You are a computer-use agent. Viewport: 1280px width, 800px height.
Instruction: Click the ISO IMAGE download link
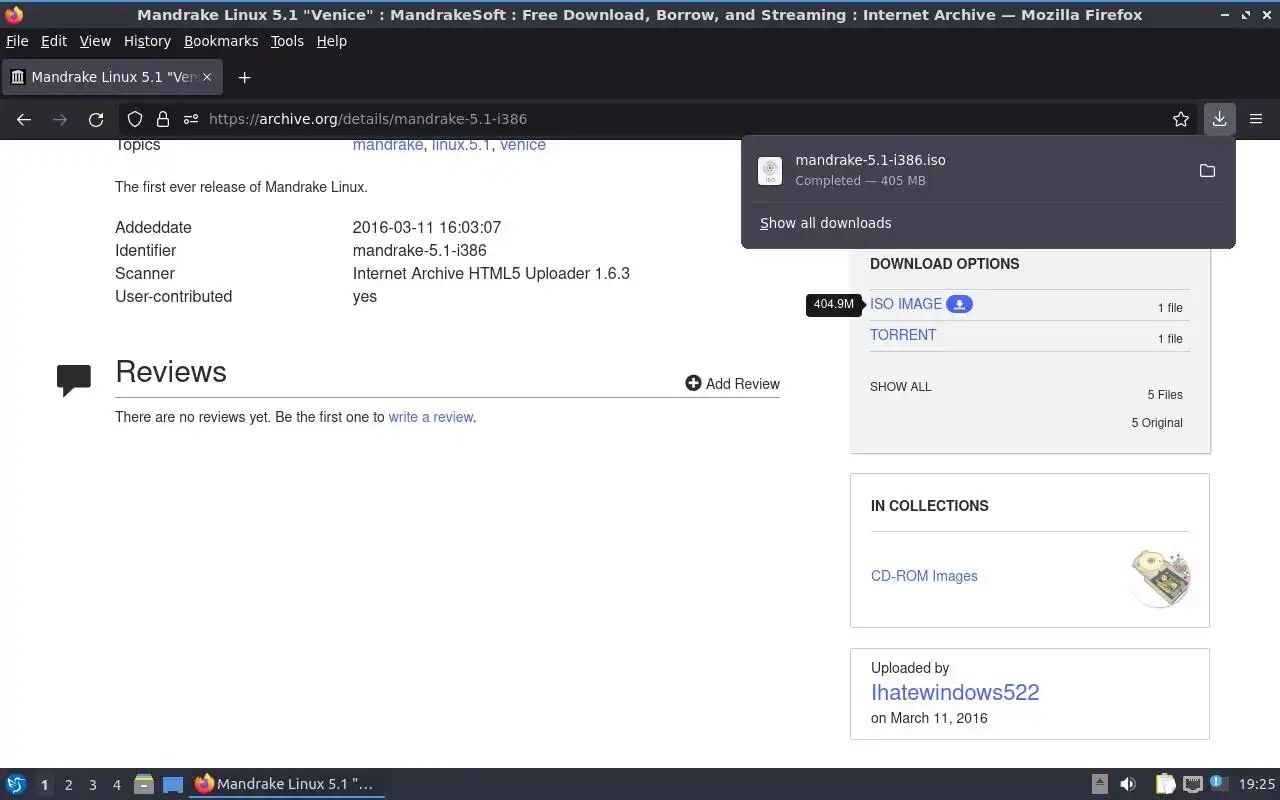(x=906, y=304)
